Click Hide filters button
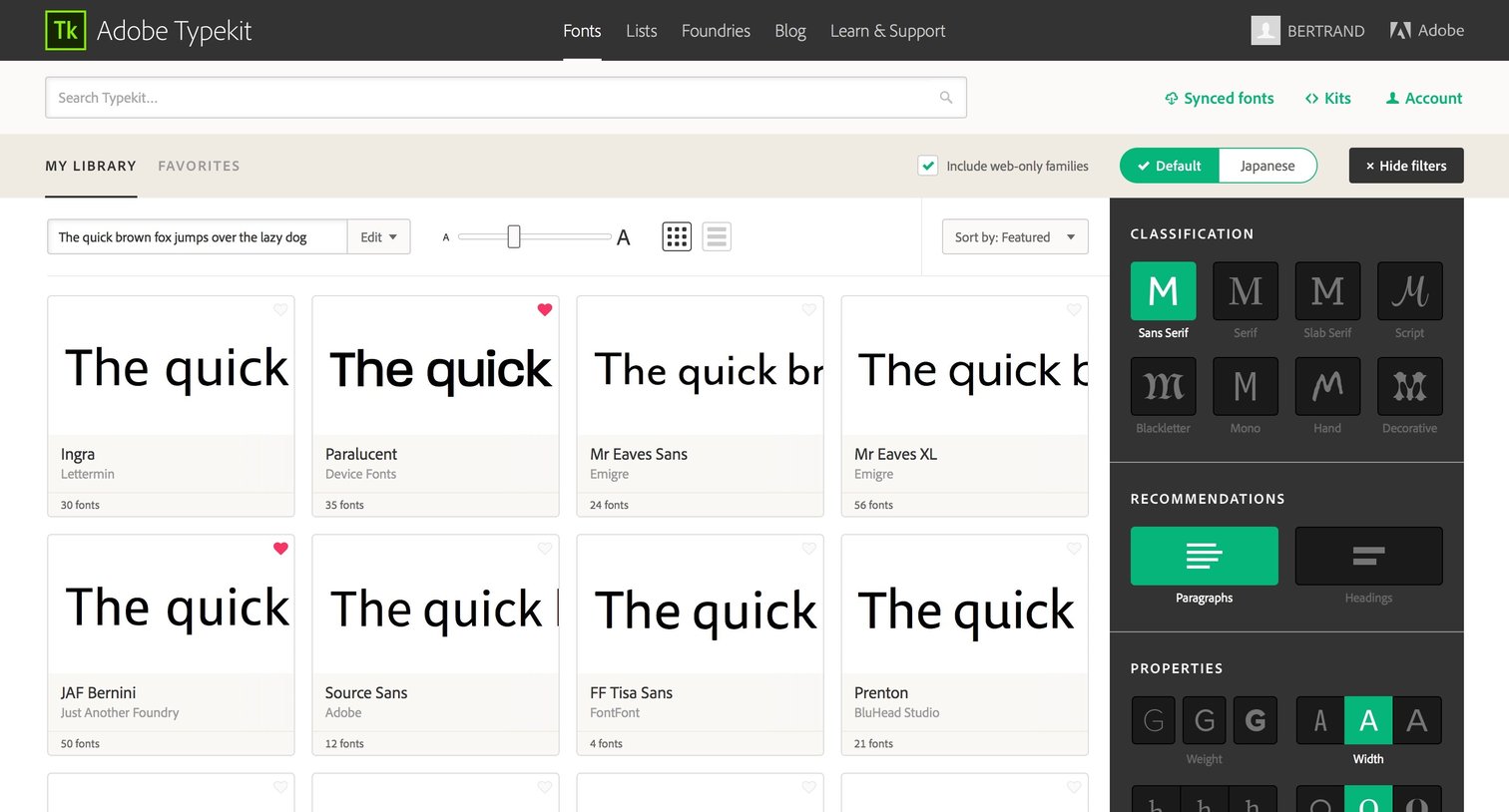 click(x=1406, y=166)
